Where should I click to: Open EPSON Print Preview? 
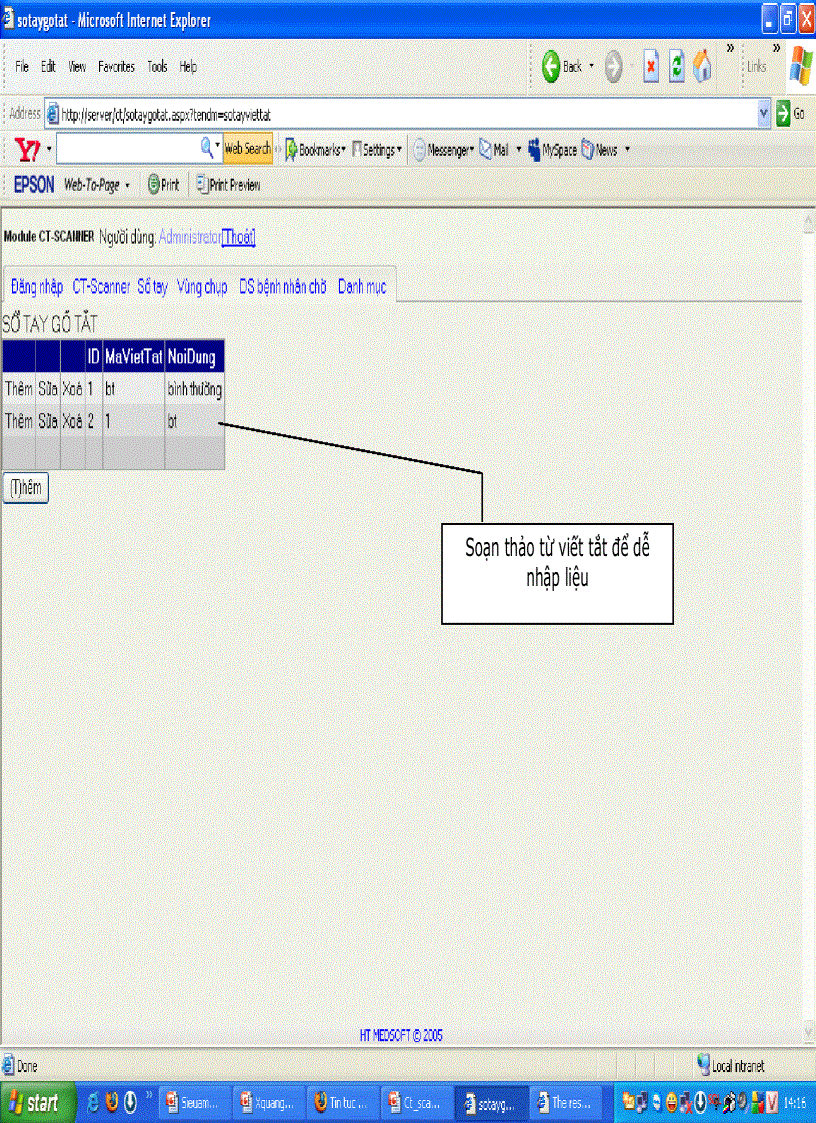[228, 185]
